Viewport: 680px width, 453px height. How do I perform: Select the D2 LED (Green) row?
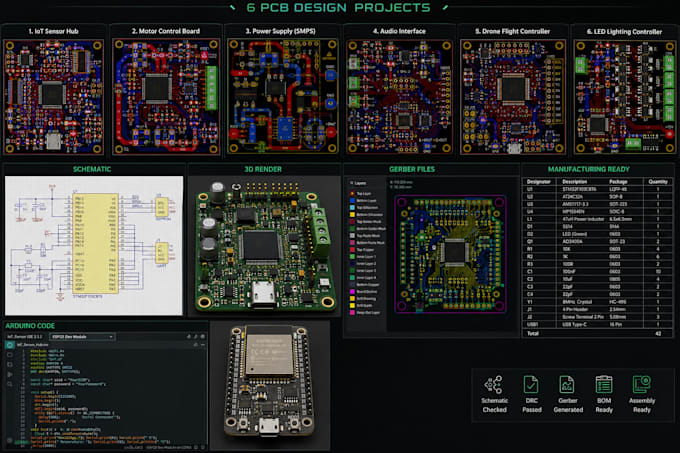(598, 234)
